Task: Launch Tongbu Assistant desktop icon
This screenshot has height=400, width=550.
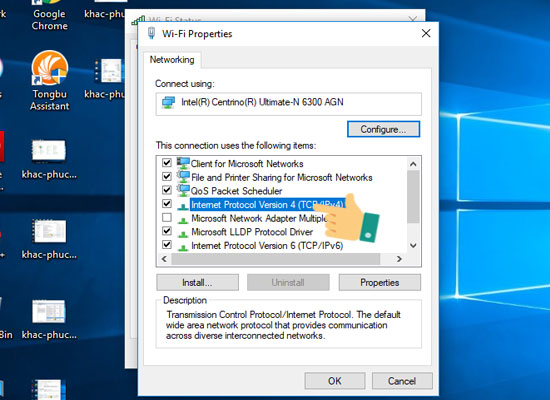Action: [x=49, y=81]
